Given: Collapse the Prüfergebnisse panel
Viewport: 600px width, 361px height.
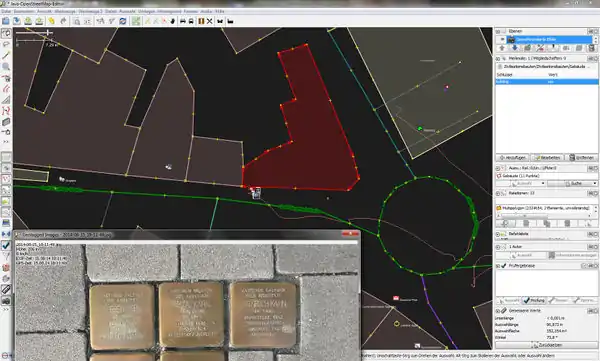Looking at the screenshot, I should click(498, 266).
